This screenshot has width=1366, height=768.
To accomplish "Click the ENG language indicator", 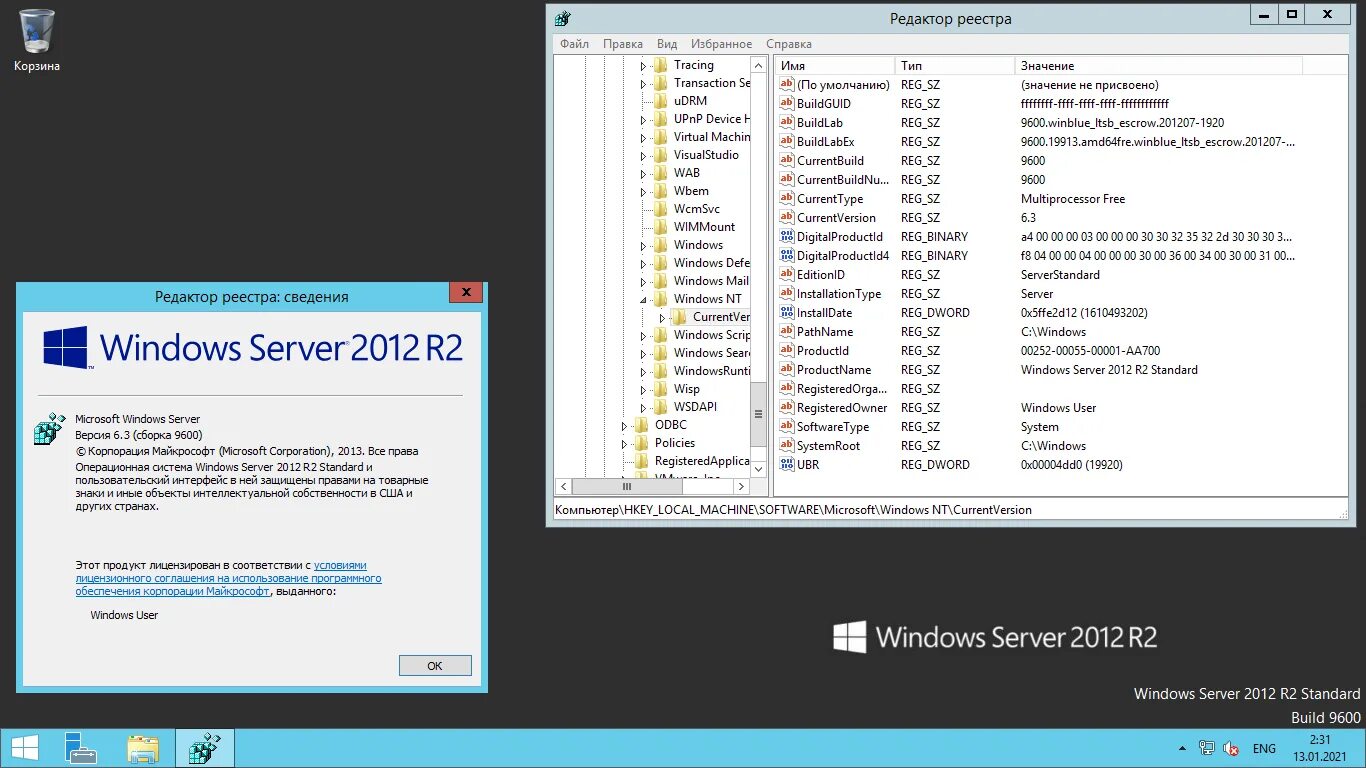I will click(x=1264, y=748).
